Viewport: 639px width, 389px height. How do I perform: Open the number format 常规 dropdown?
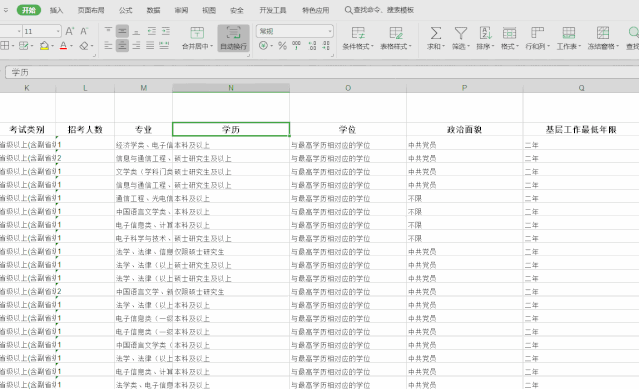[295, 31]
